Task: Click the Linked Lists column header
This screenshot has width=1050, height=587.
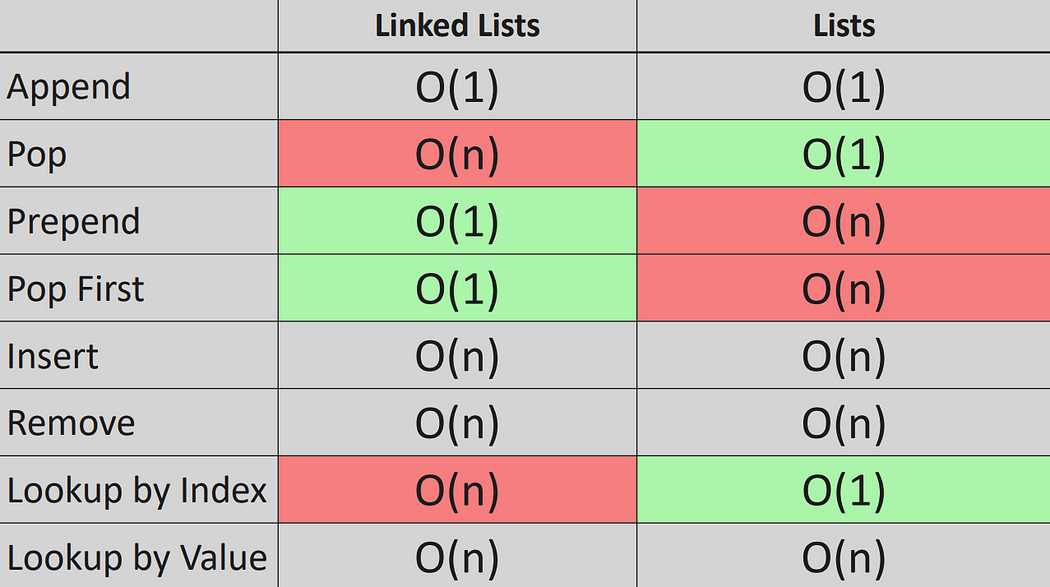Action: [457, 25]
